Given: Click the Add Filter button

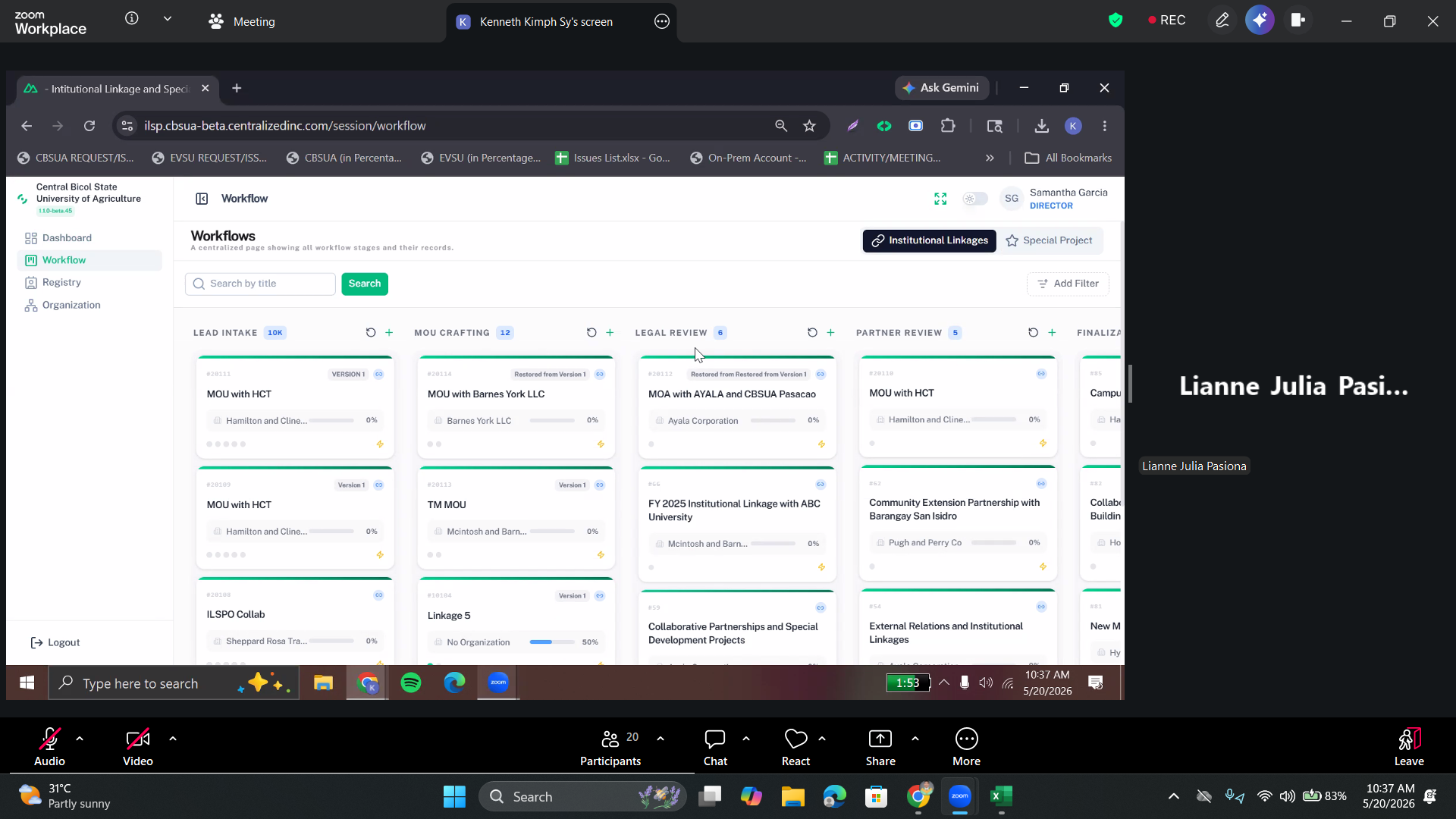Looking at the screenshot, I should pos(1068,284).
